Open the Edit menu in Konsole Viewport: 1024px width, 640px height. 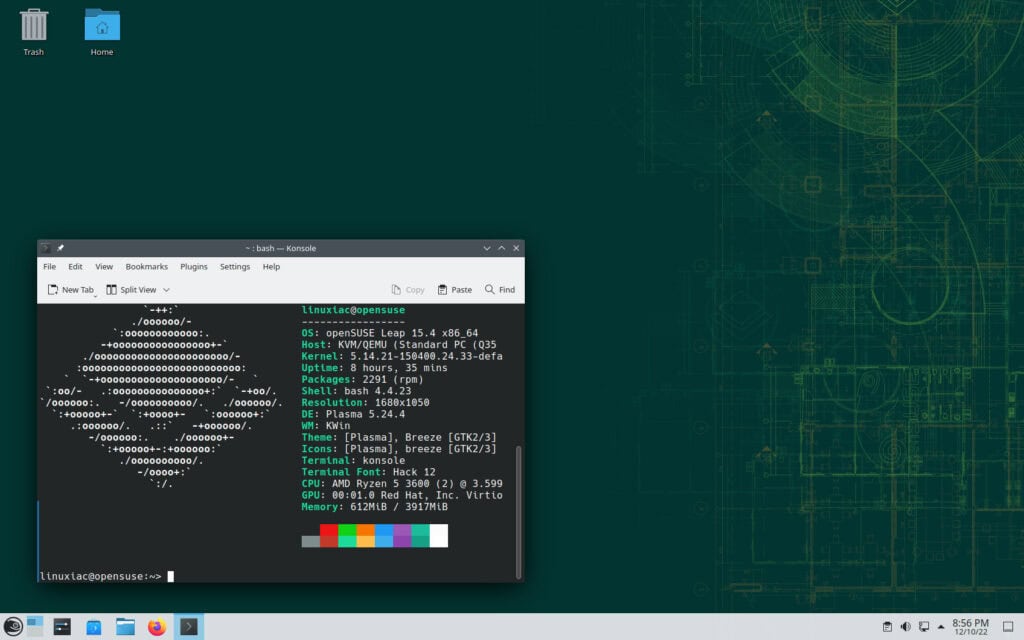point(75,266)
